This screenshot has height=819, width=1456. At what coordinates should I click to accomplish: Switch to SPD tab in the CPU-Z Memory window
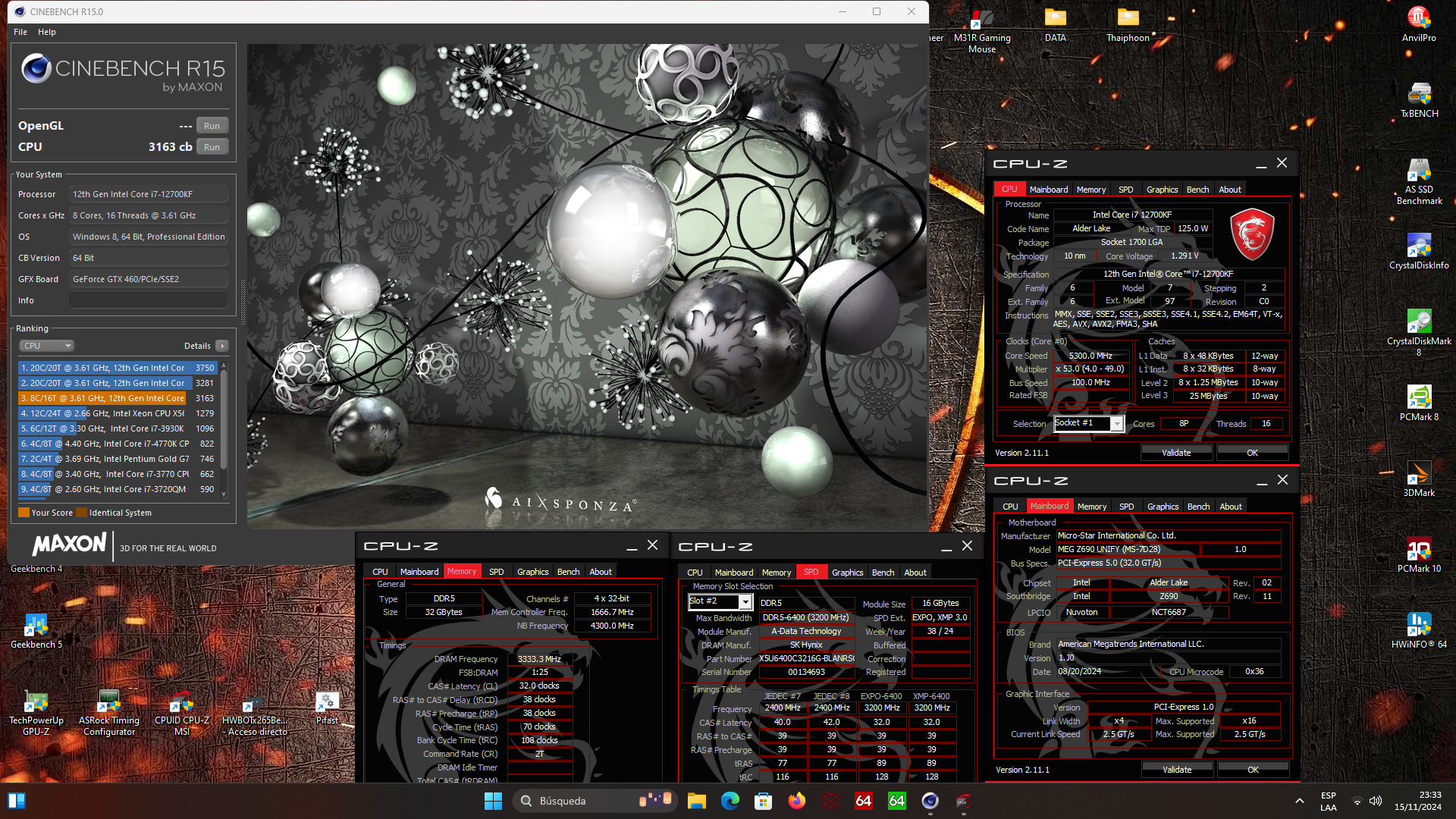point(497,572)
